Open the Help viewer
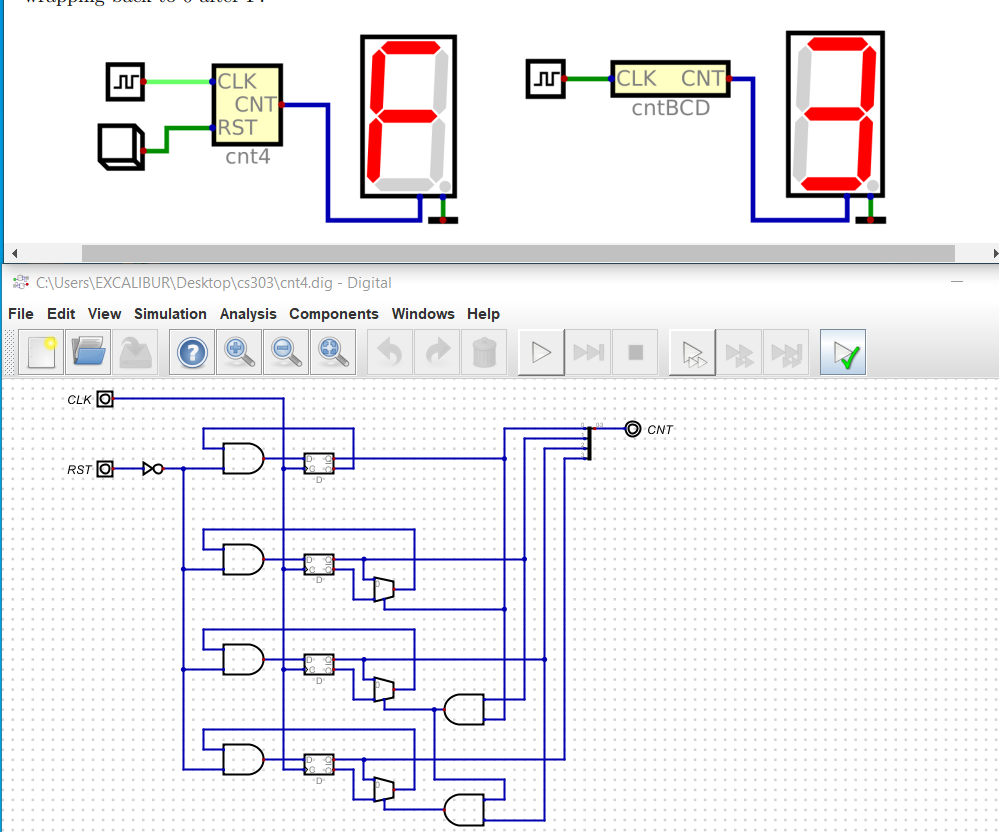Viewport: 999px width, 832px height. tap(190, 352)
